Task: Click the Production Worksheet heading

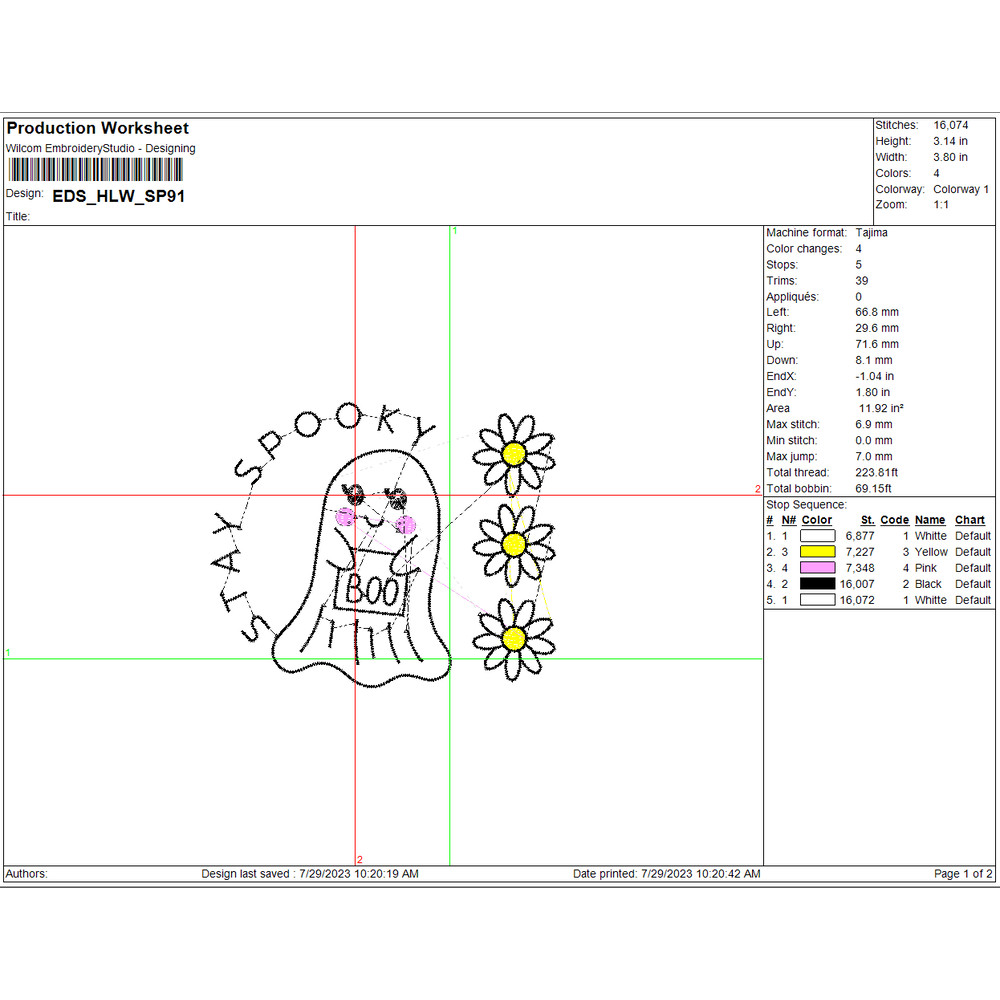Action: coord(98,128)
